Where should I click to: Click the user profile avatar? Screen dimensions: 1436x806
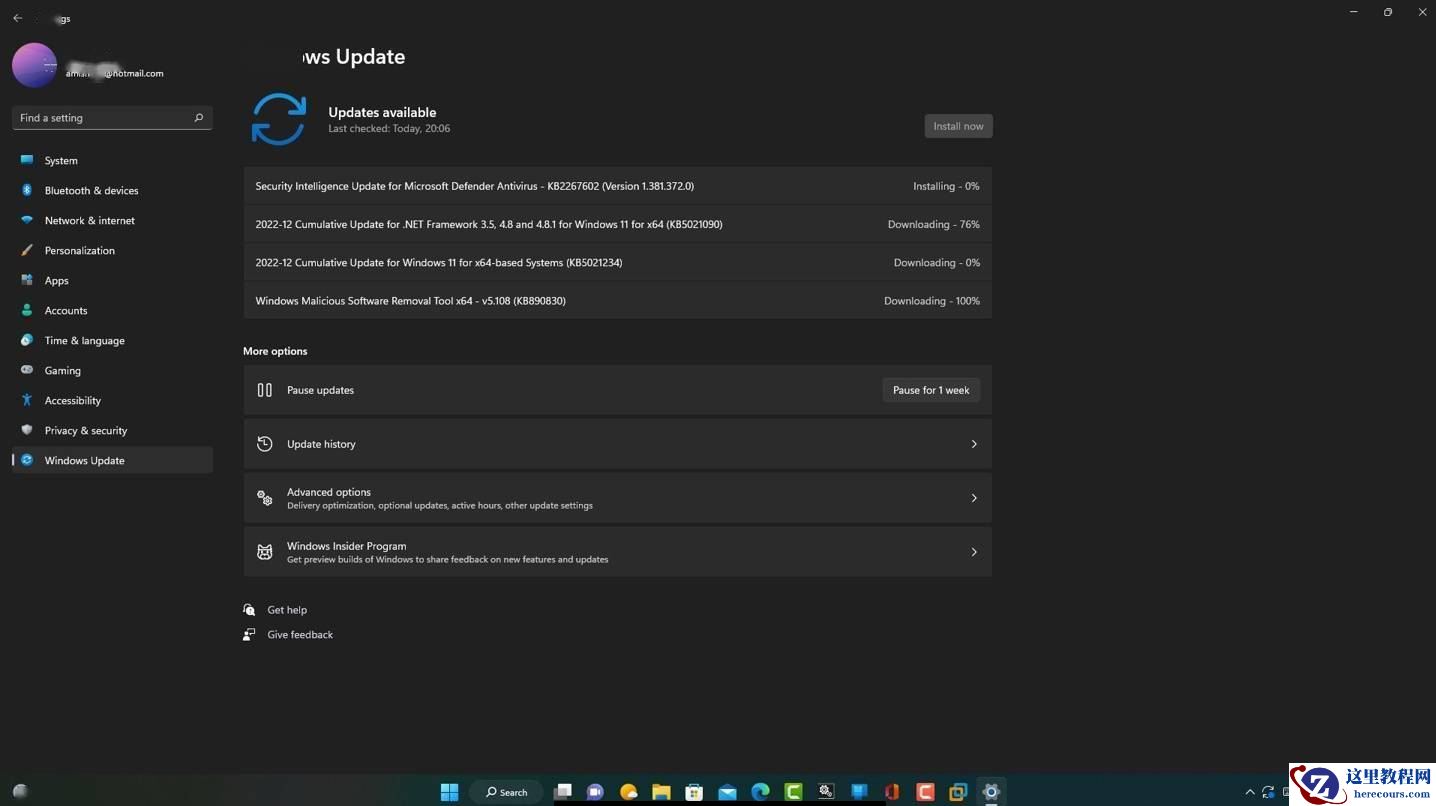pos(34,64)
